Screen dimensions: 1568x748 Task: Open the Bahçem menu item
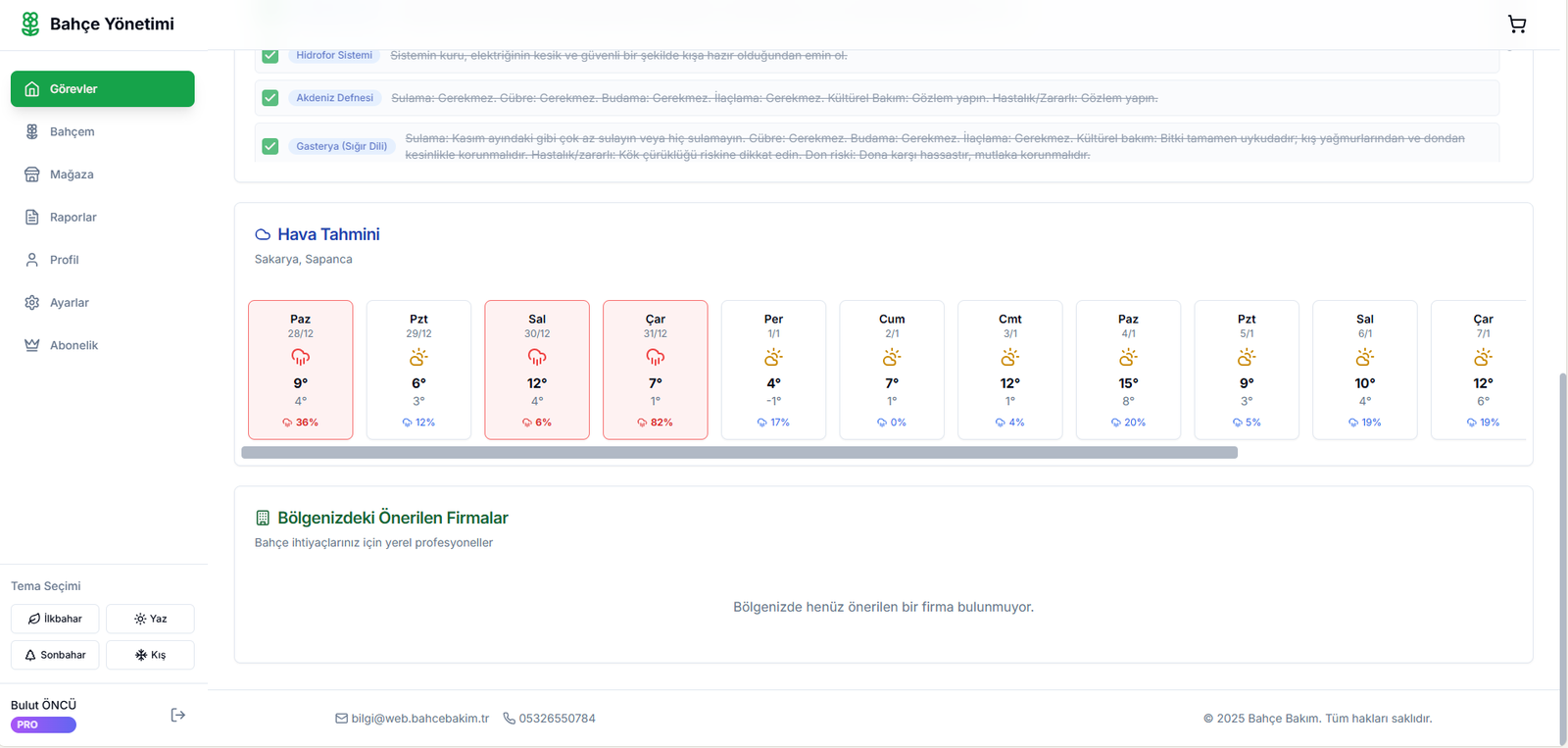click(x=73, y=131)
